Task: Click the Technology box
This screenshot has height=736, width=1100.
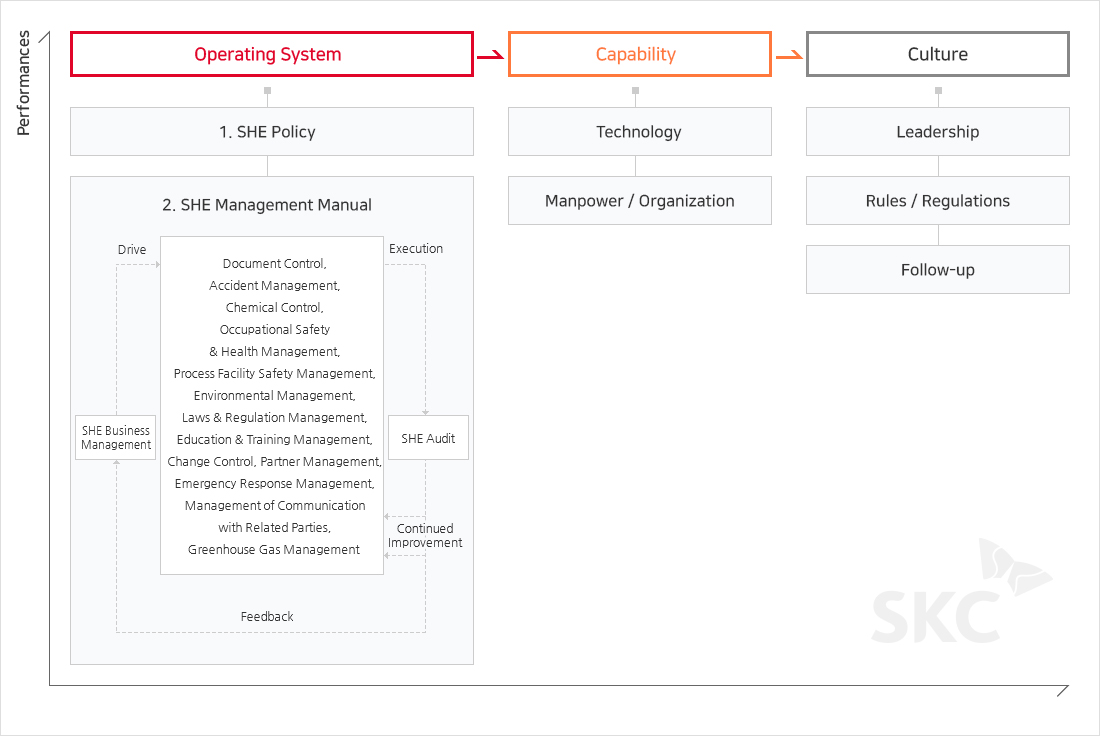Action: 639,132
